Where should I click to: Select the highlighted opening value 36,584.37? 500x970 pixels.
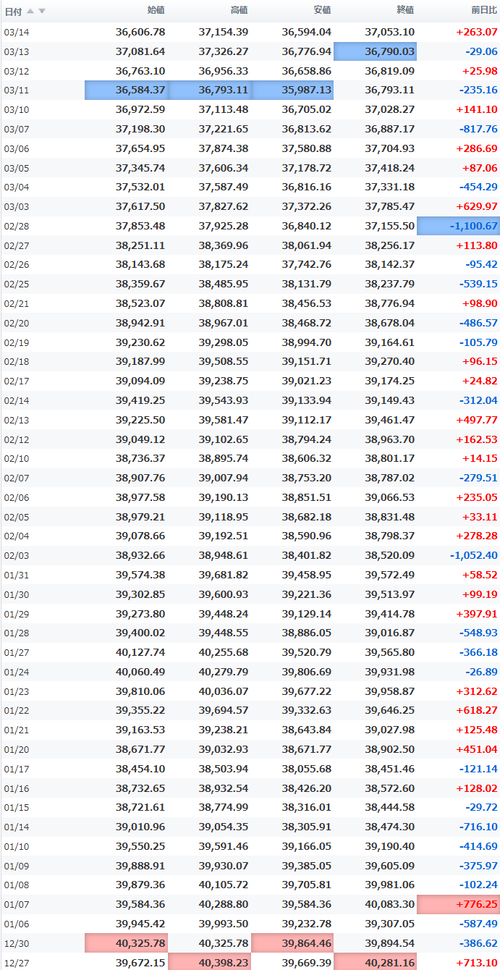(127, 90)
